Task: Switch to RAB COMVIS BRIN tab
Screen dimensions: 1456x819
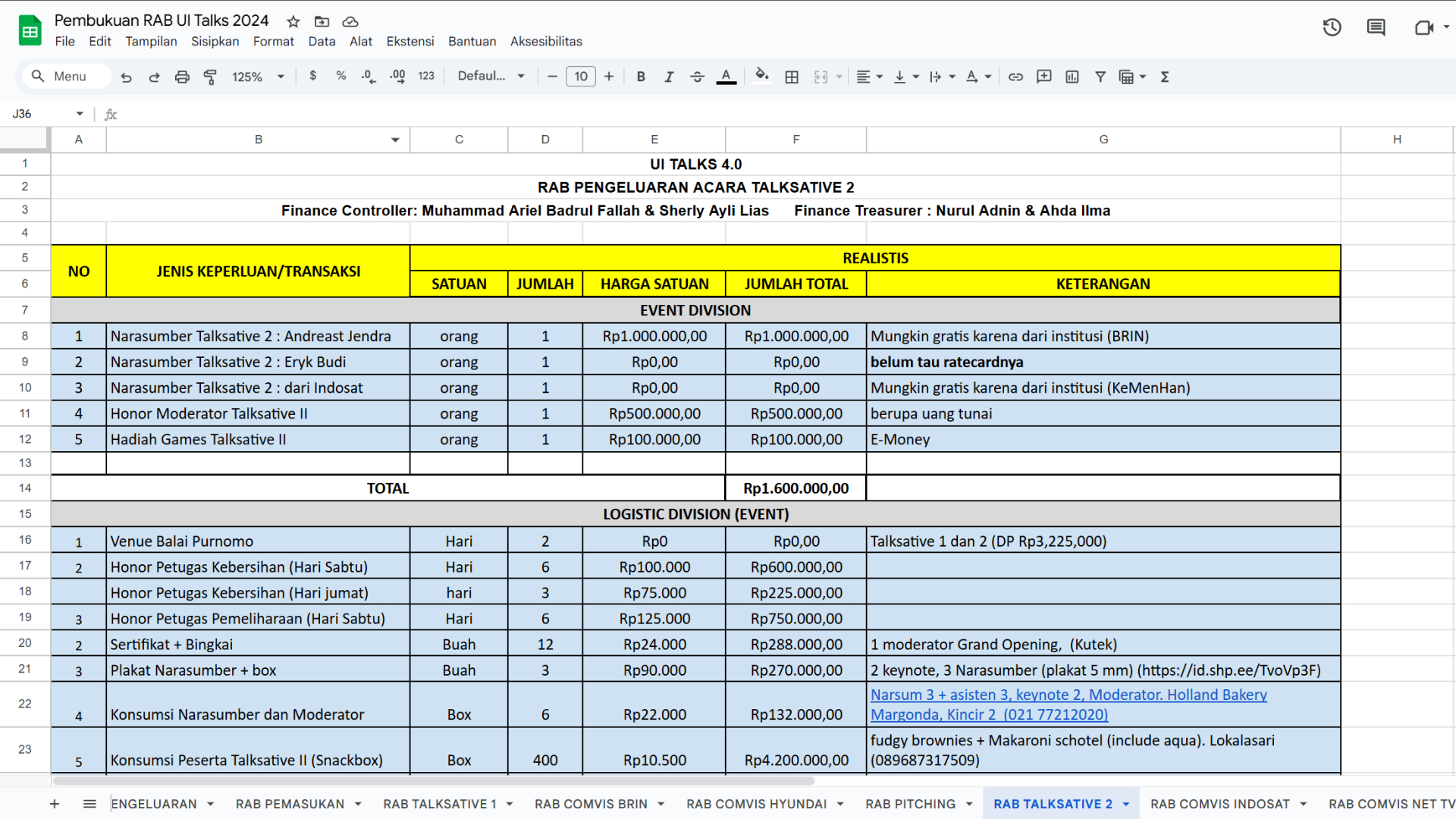Action: pyautogui.click(x=591, y=804)
